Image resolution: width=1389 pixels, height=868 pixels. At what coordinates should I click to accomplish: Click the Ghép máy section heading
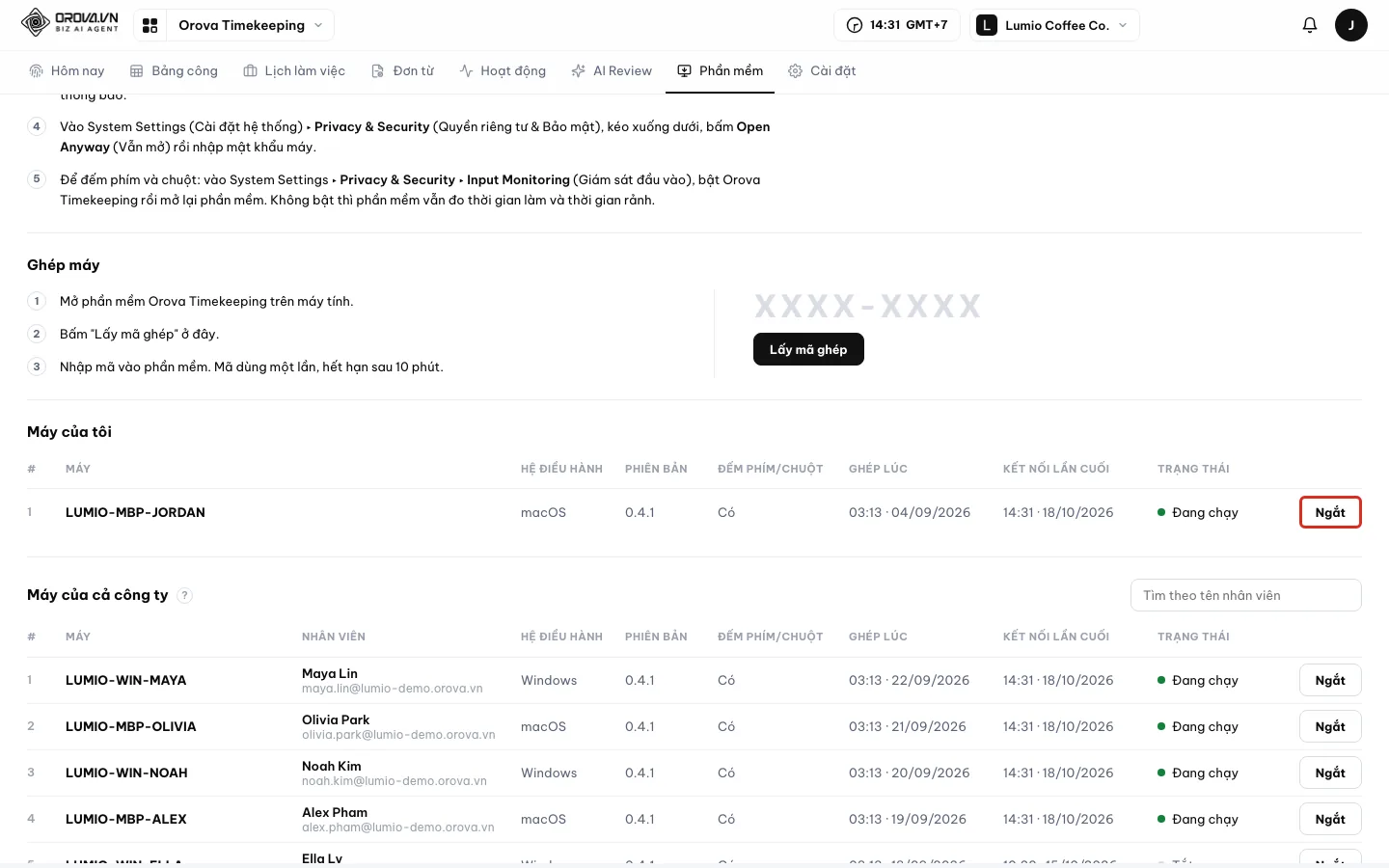click(x=64, y=265)
